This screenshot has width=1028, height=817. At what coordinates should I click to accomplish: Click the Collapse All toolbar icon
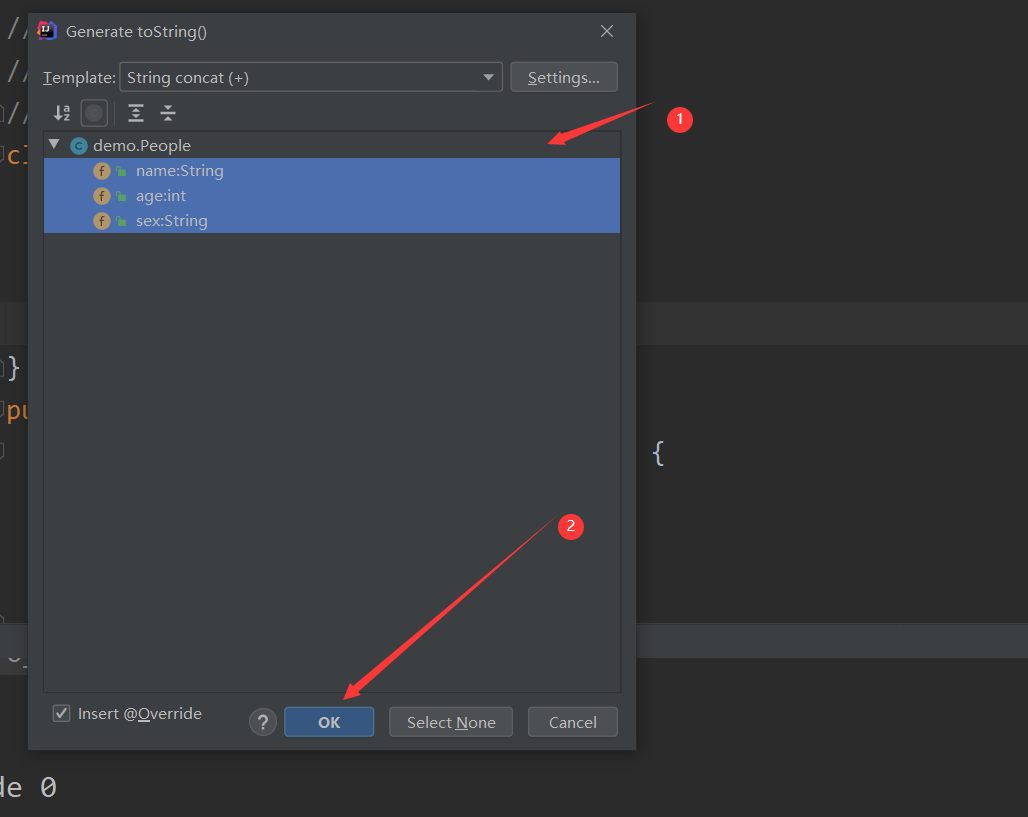[x=168, y=113]
